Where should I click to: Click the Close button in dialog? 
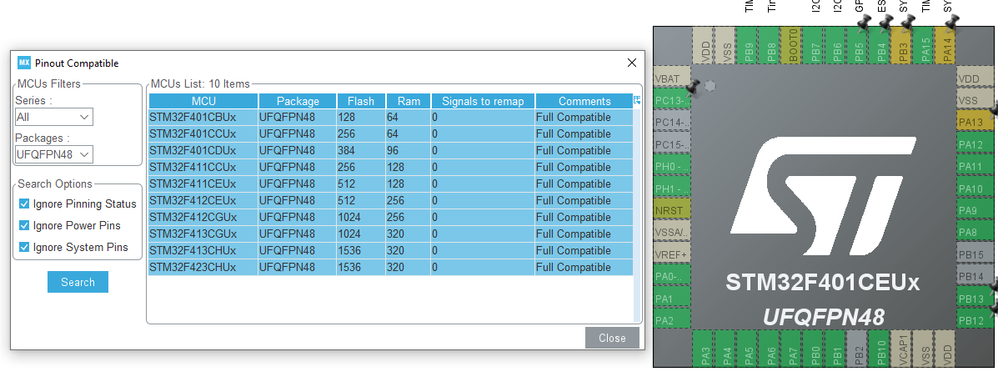click(612, 338)
